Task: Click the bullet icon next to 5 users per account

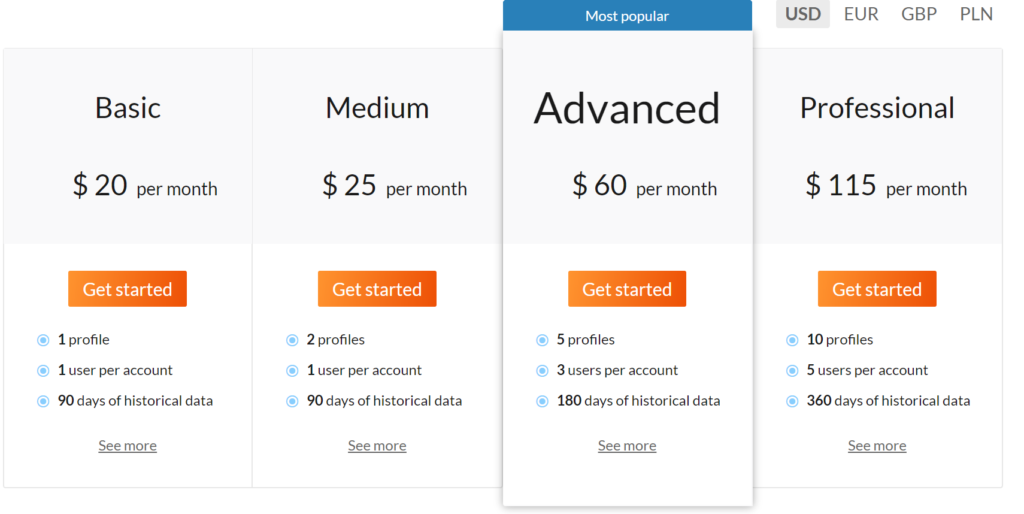Action: pyautogui.click(x=792, y=370)
